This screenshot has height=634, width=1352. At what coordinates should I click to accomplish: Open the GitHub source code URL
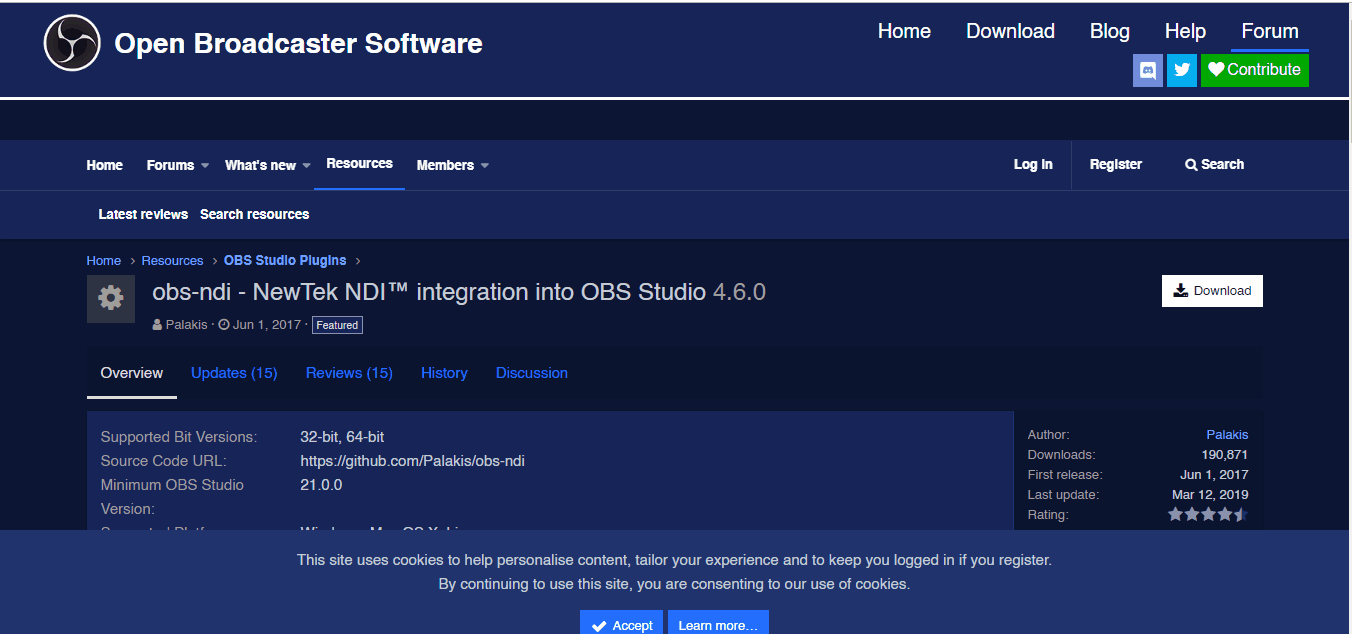point(412,461)
